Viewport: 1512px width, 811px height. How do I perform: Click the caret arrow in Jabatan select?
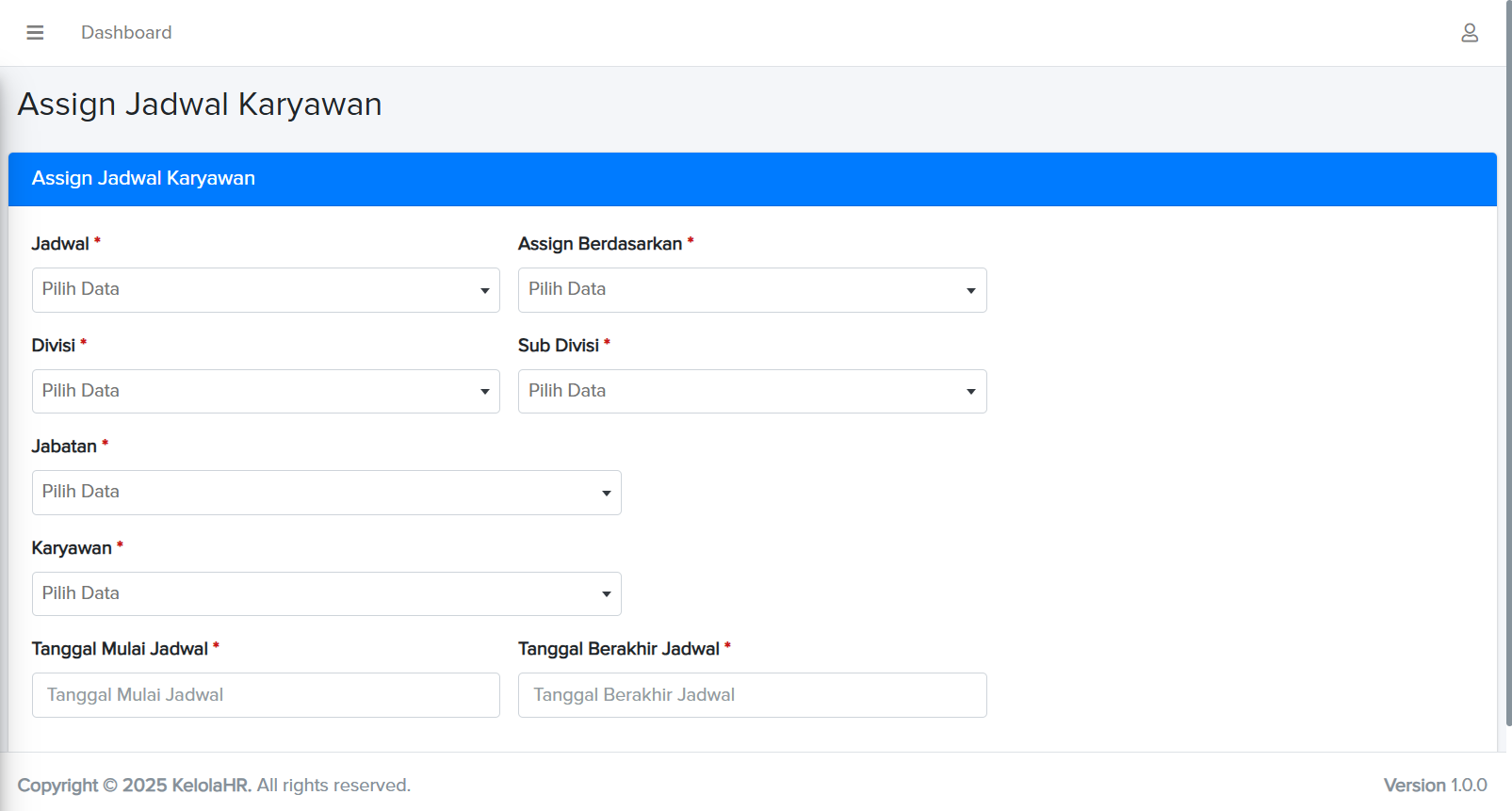(x=606, y=494)
